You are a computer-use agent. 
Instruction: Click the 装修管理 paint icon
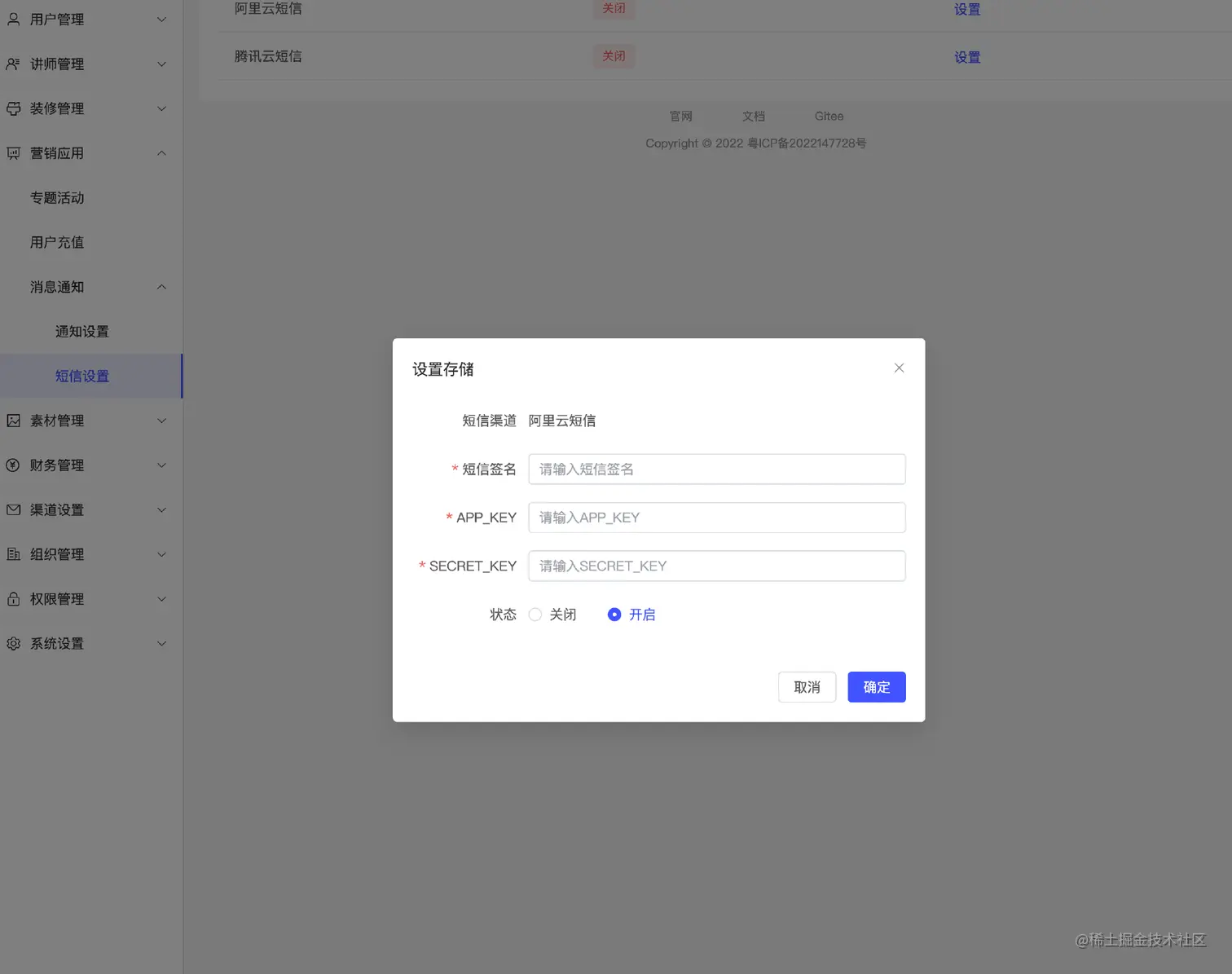point(14,108)
